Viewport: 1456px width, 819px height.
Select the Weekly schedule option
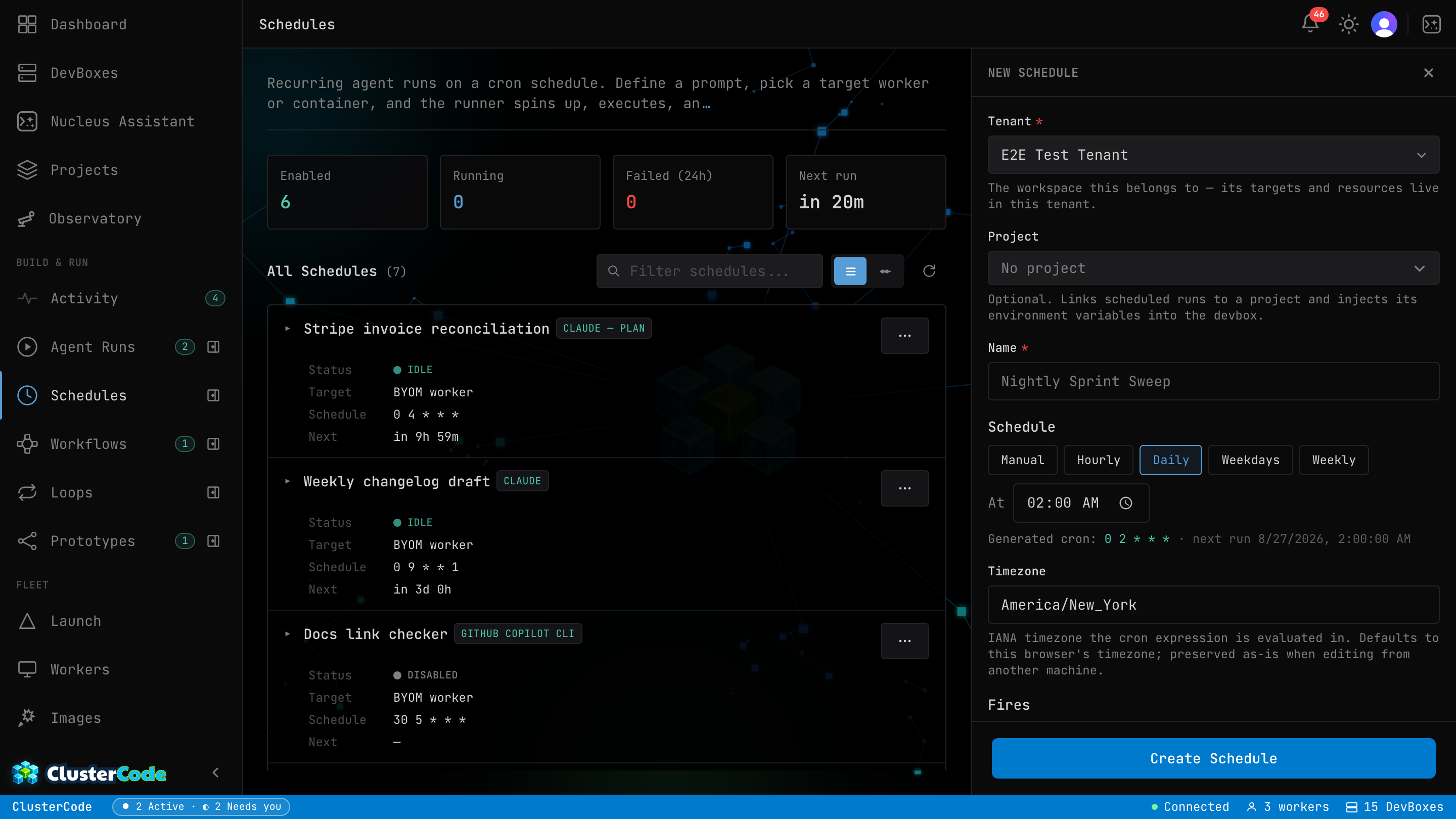click(1333, 460)
